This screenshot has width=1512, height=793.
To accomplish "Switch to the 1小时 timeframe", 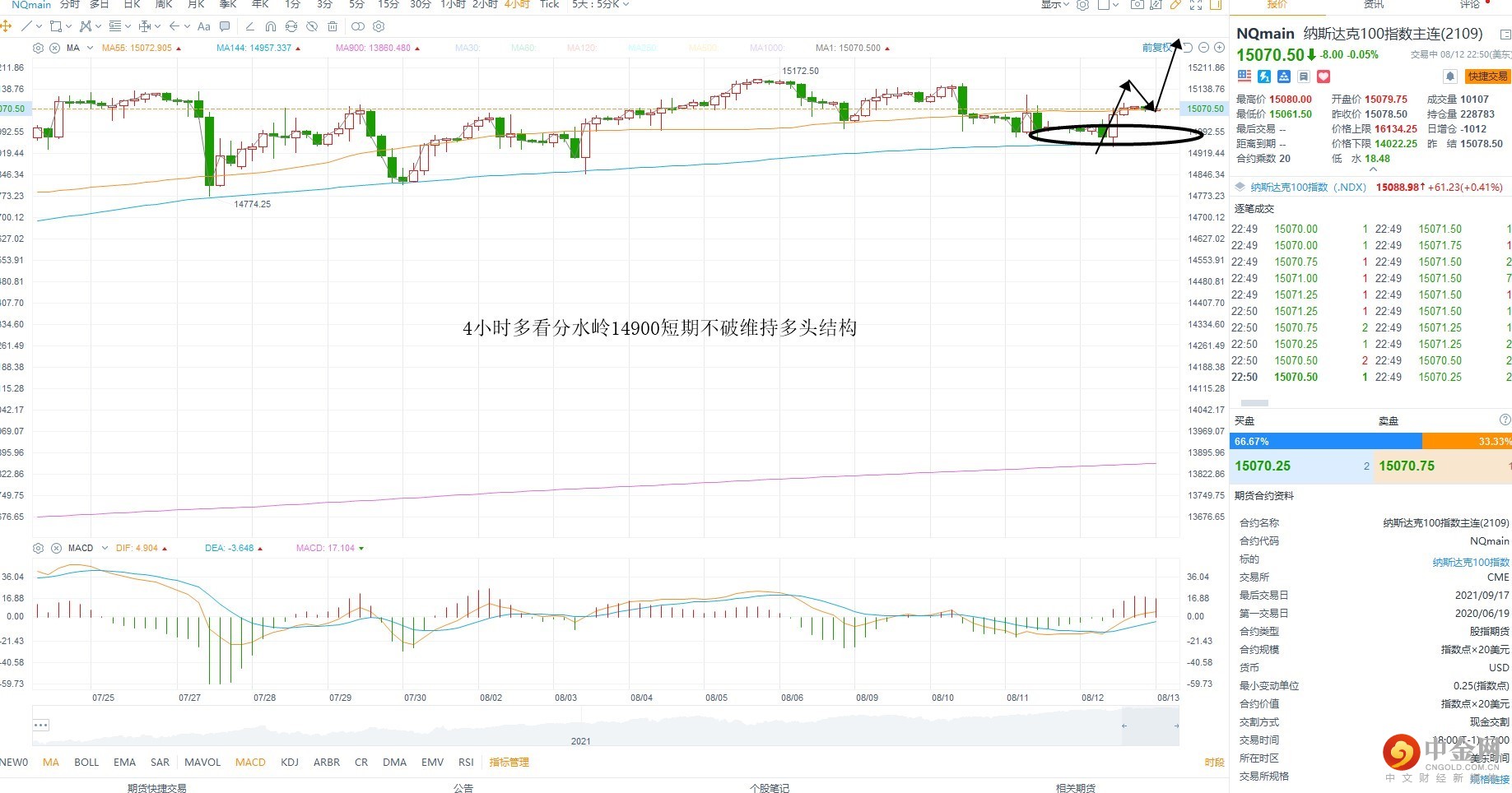I will (x=454, y=5).
